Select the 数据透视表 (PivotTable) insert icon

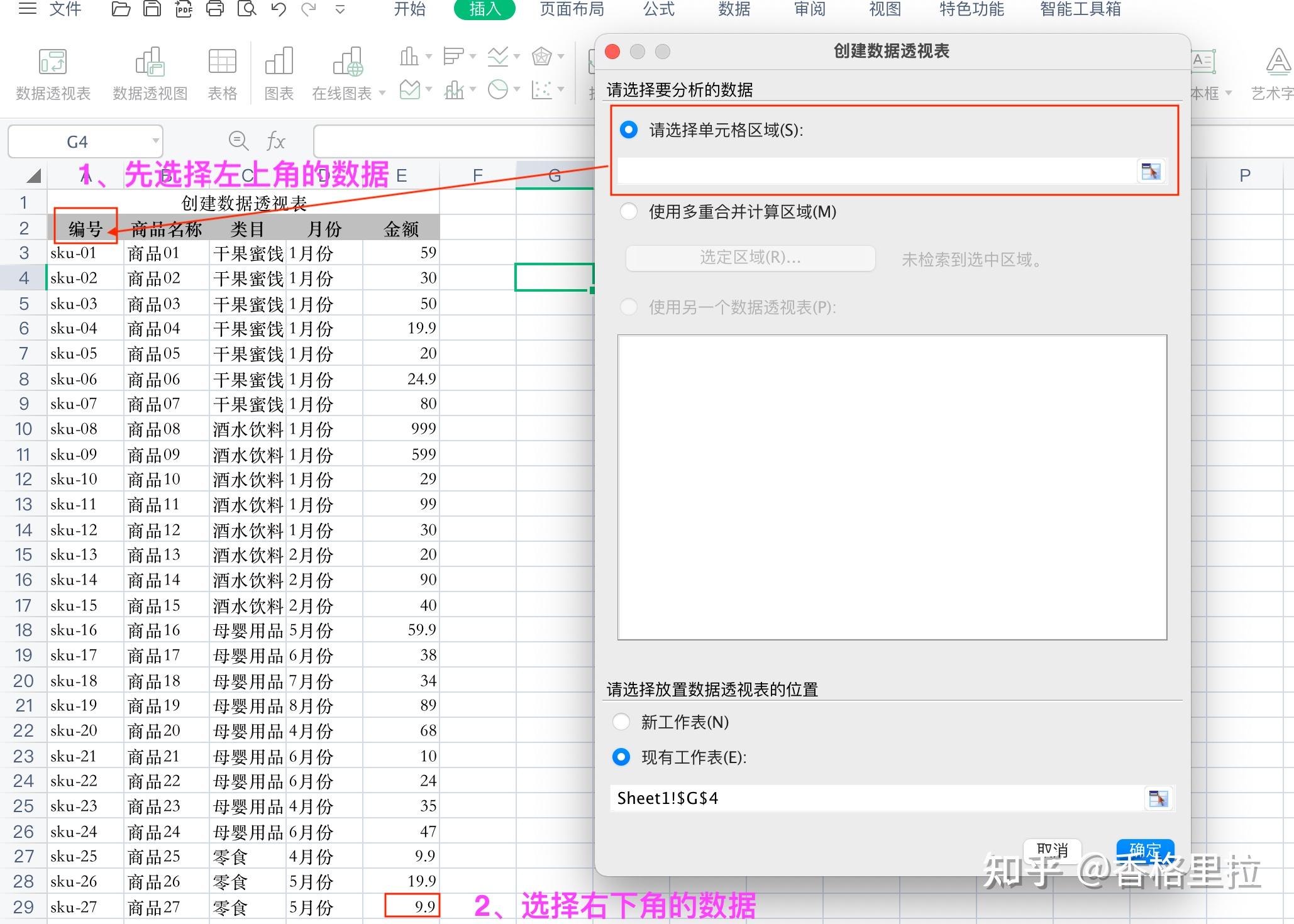52,69
